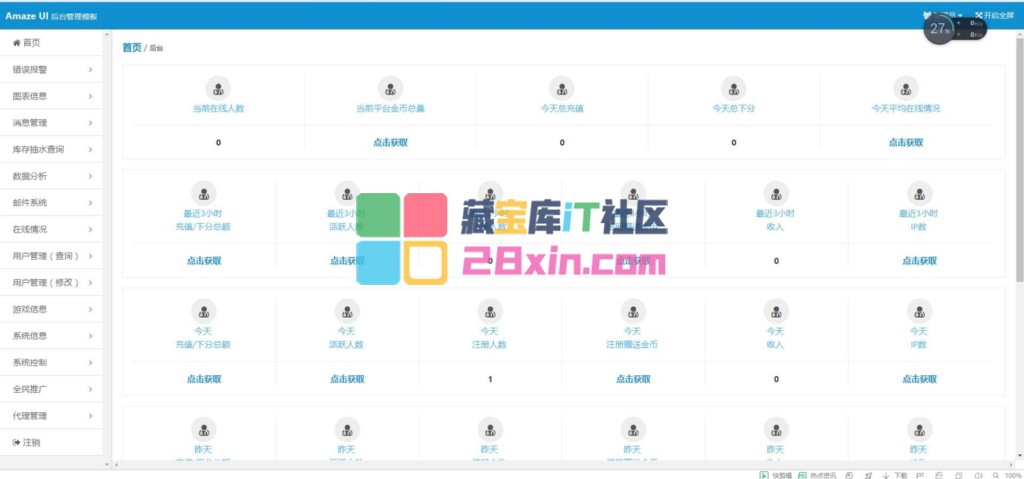Click the speaker mute icon in status bar
Screen dimensions: 1024x479
click(978, 475)
